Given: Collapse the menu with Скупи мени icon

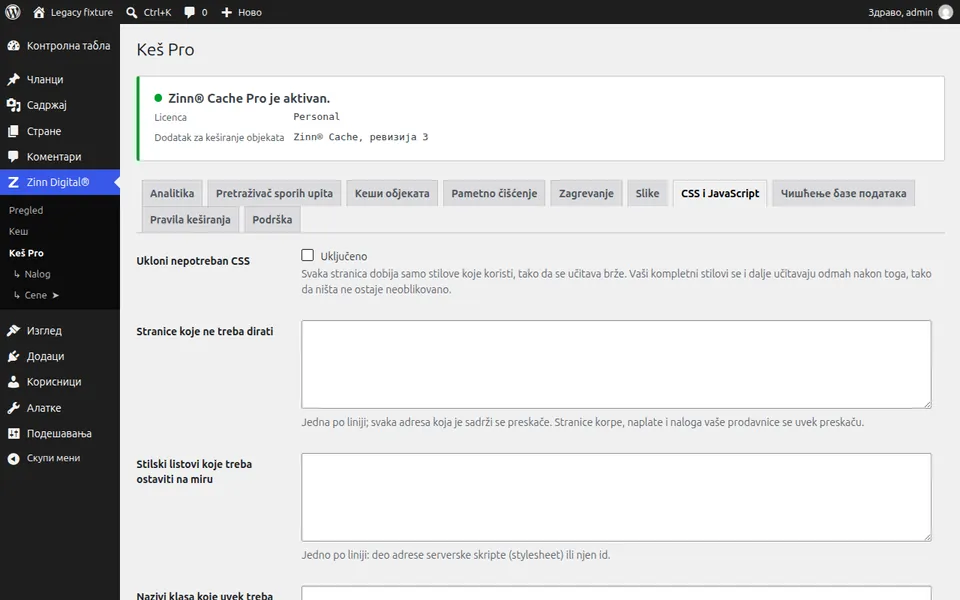Looking at the screenshot, I should click(13, 458).
